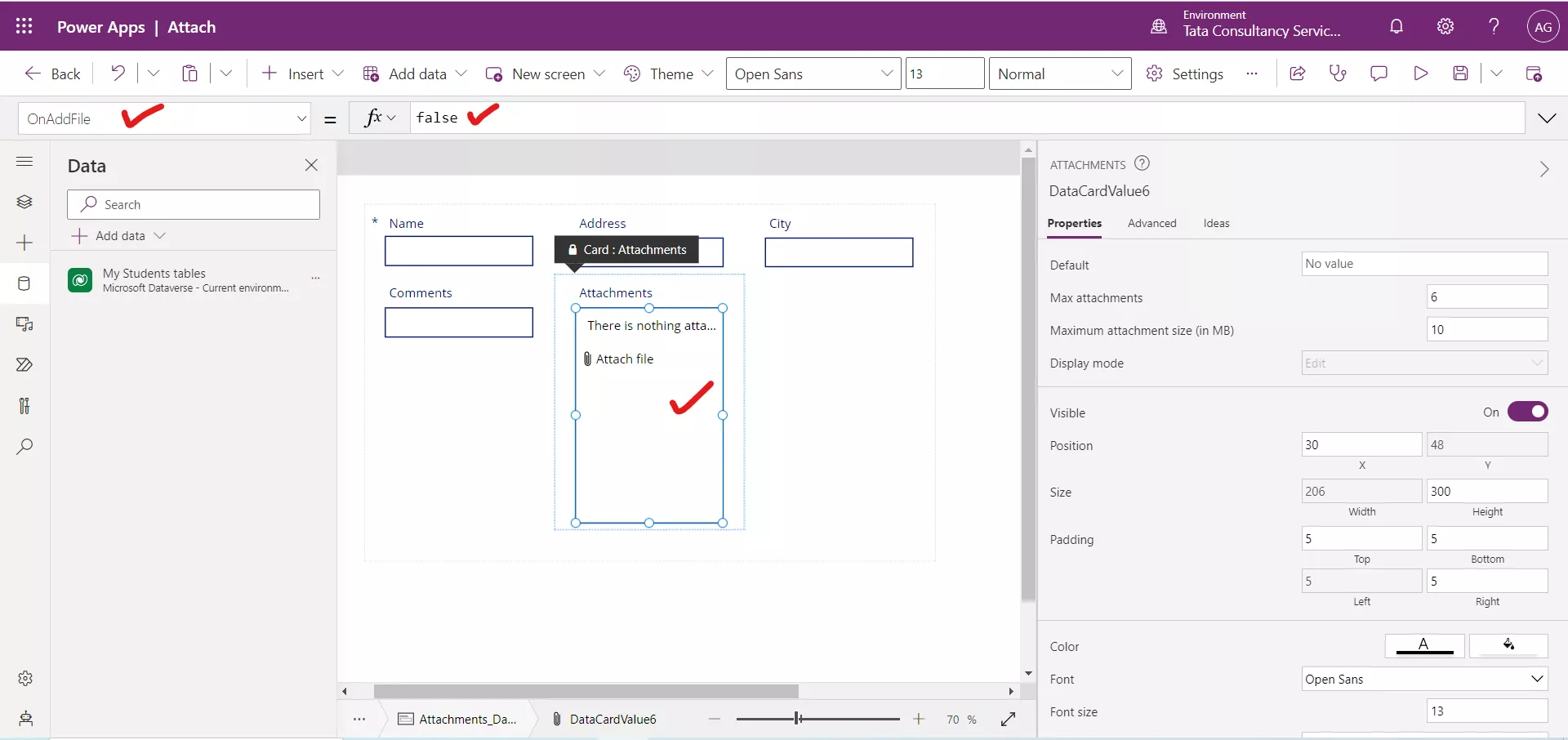Open the Search panel in the sidebar

(x=24, y=447)
